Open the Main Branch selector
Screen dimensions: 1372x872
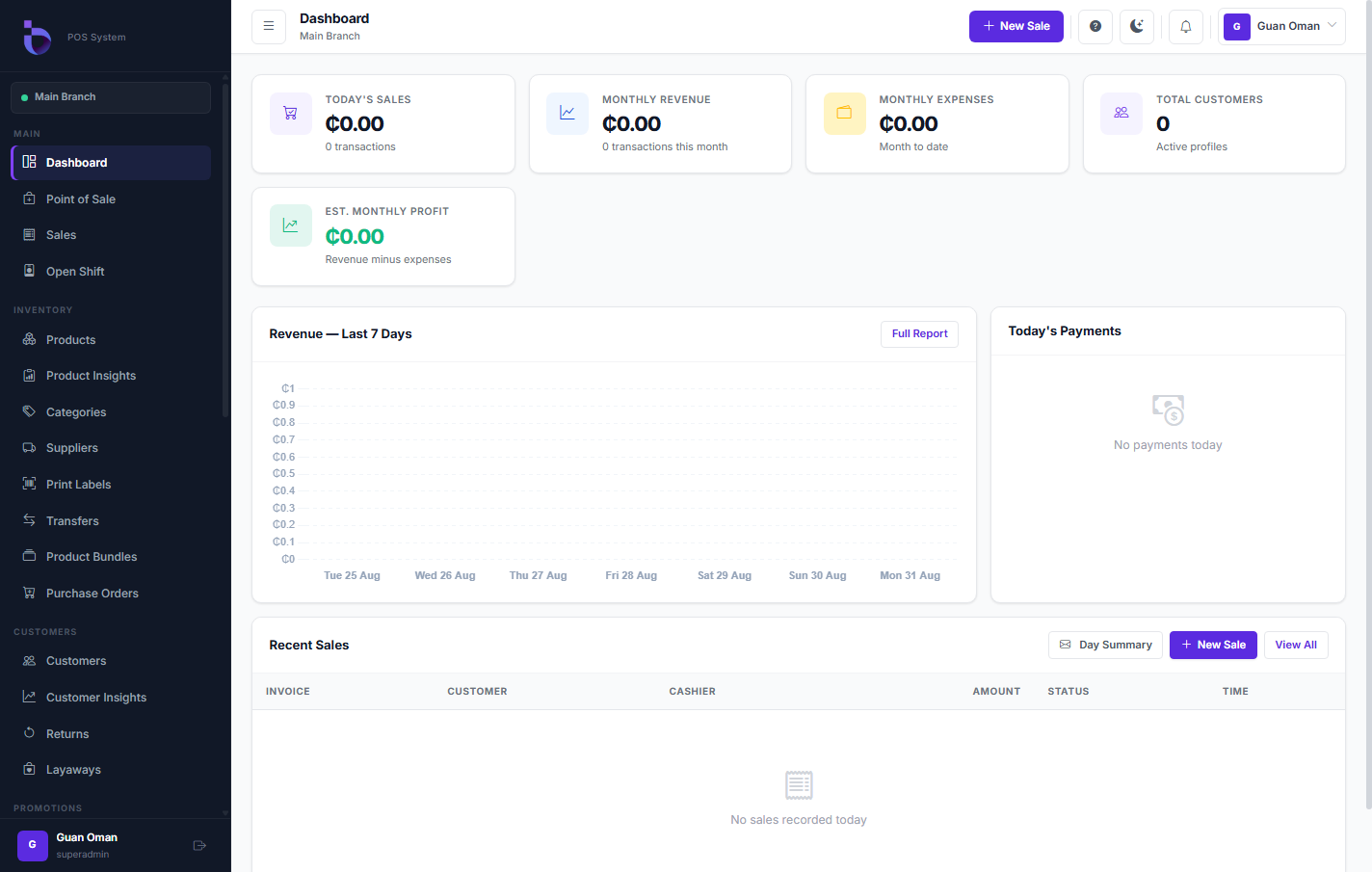pyautogui.click(x=111, y=97)
